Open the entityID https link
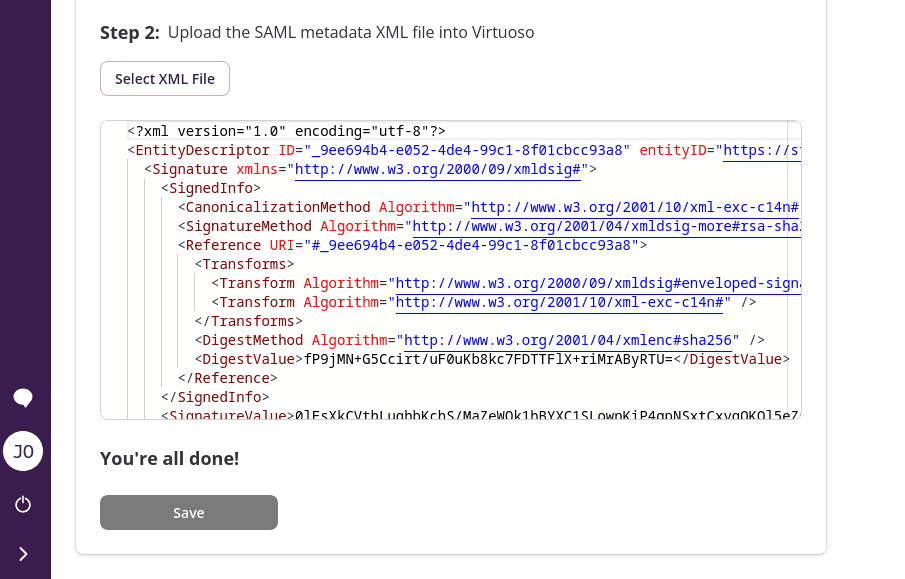905x579 pixels. 760,150
